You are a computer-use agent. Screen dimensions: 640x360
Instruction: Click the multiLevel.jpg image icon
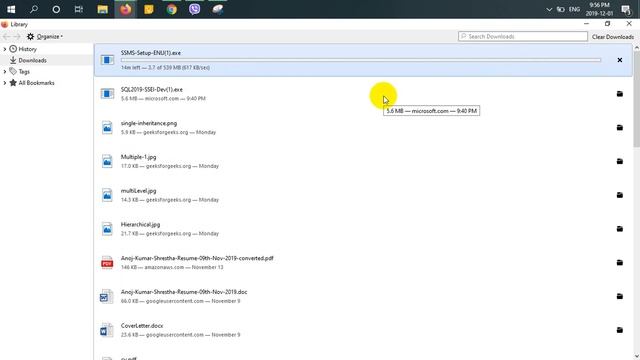(107, 195)
